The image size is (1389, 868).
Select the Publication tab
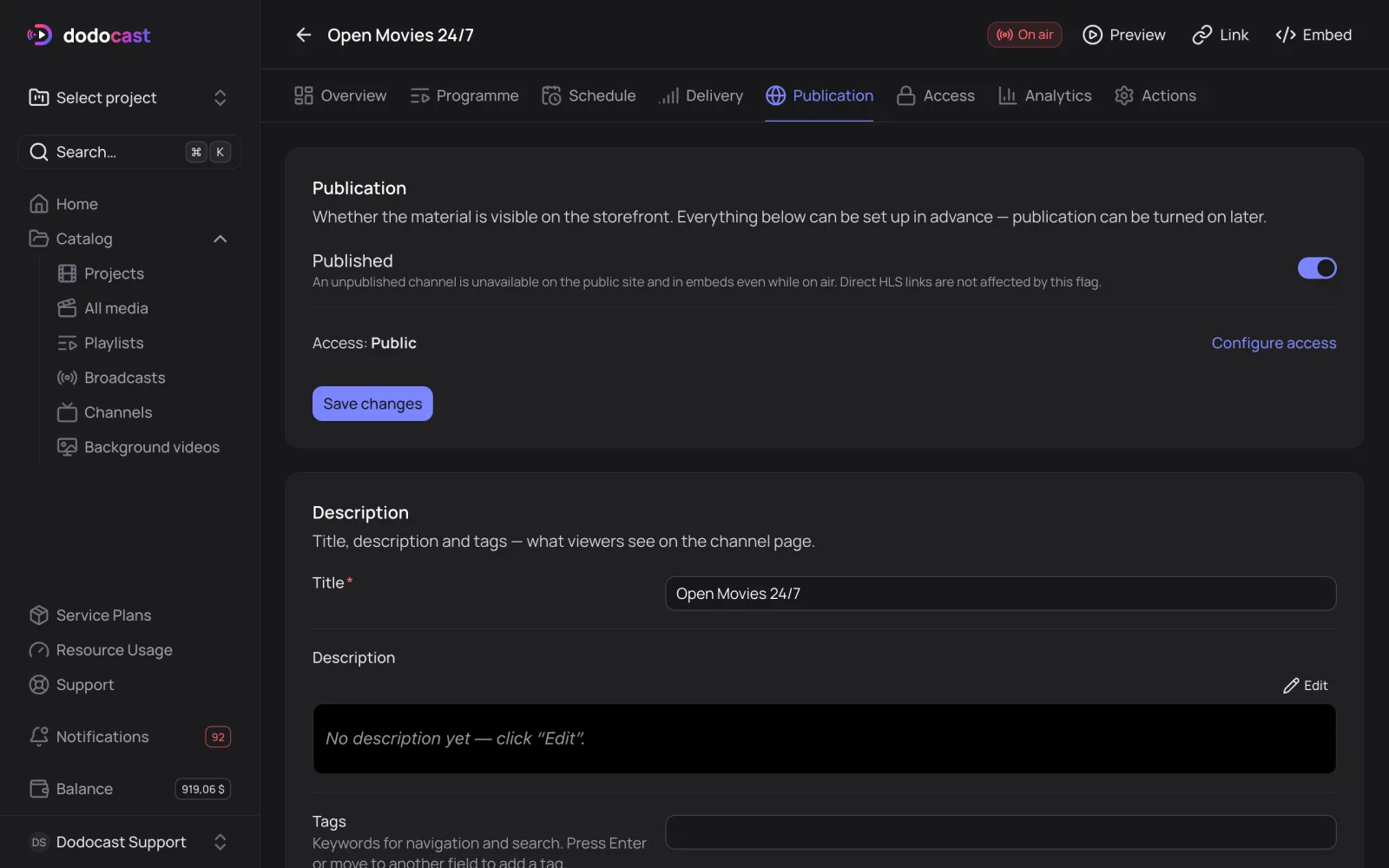click(820, 95)
